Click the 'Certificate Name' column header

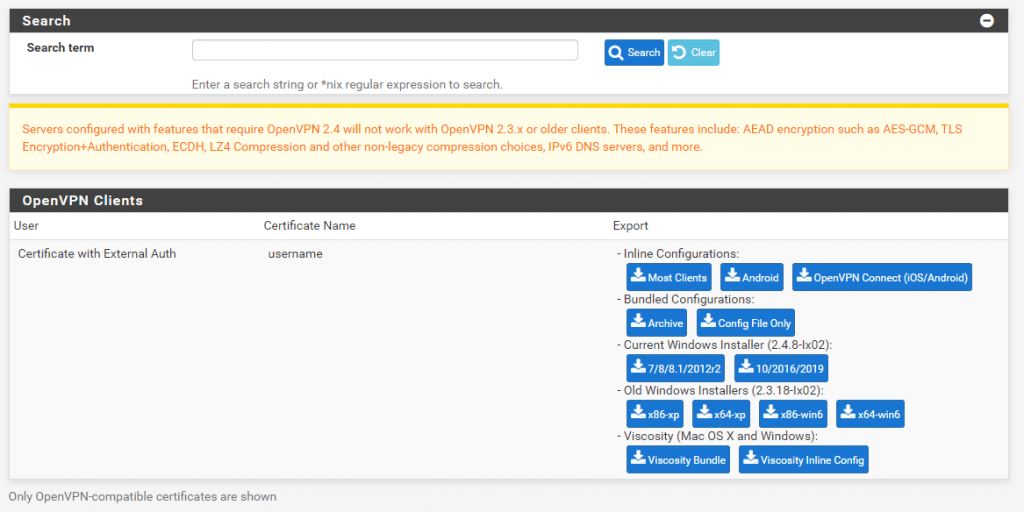click(x=310, y=226)
